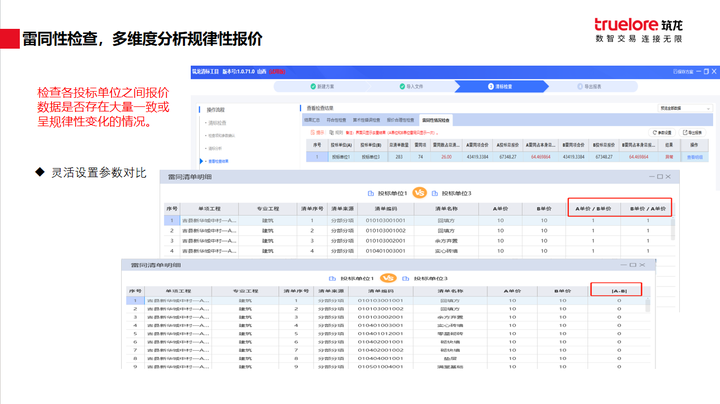
Task: Open the 参数设置 settings button
Action: click(x=661, y=132)
